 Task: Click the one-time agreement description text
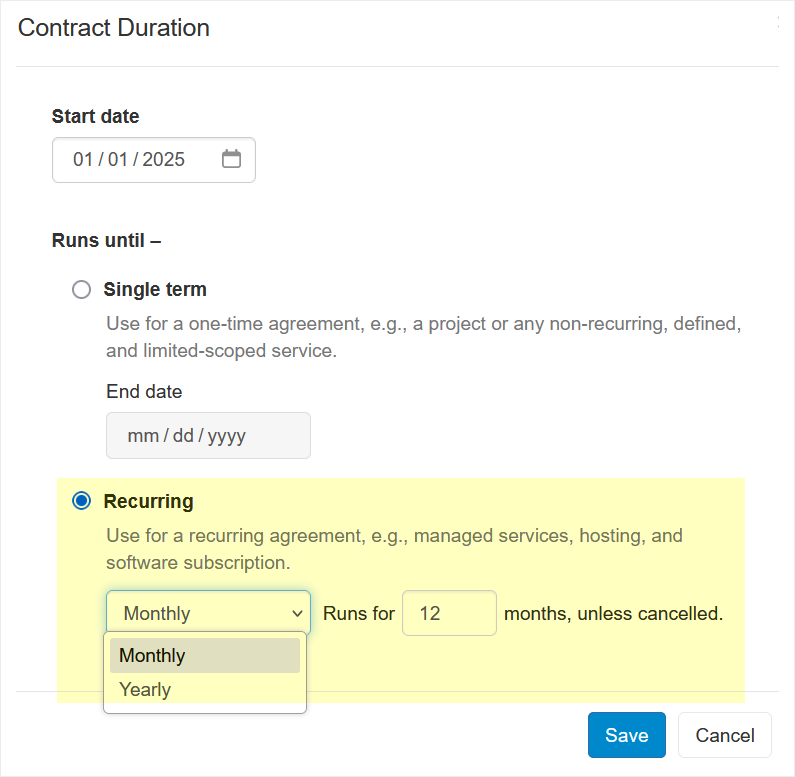tap(424, 337)
